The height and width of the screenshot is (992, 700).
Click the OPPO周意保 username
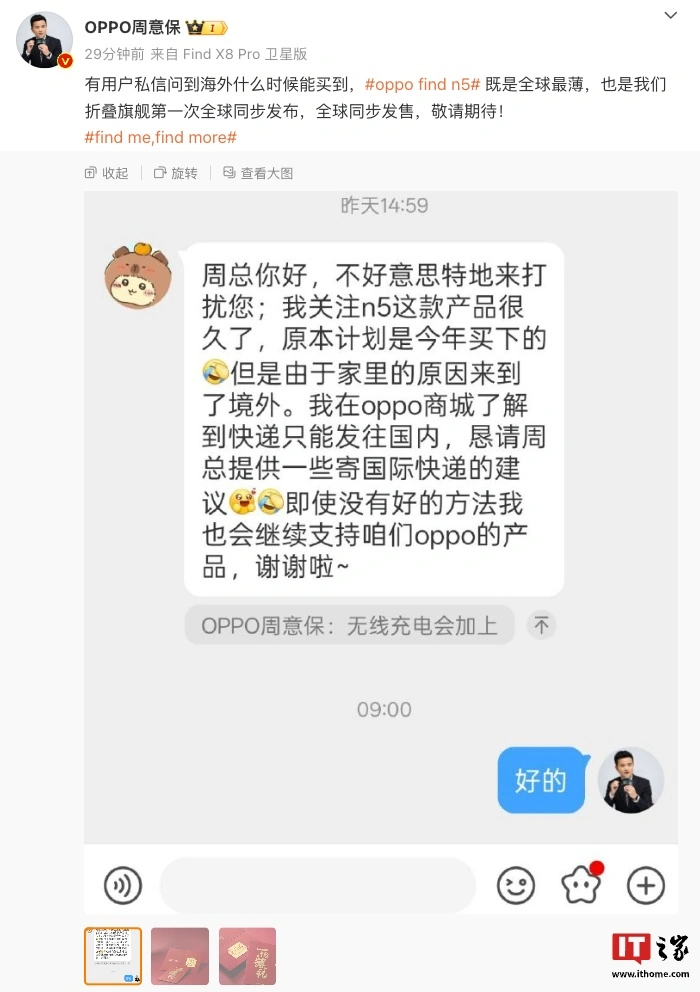(132, 27)
